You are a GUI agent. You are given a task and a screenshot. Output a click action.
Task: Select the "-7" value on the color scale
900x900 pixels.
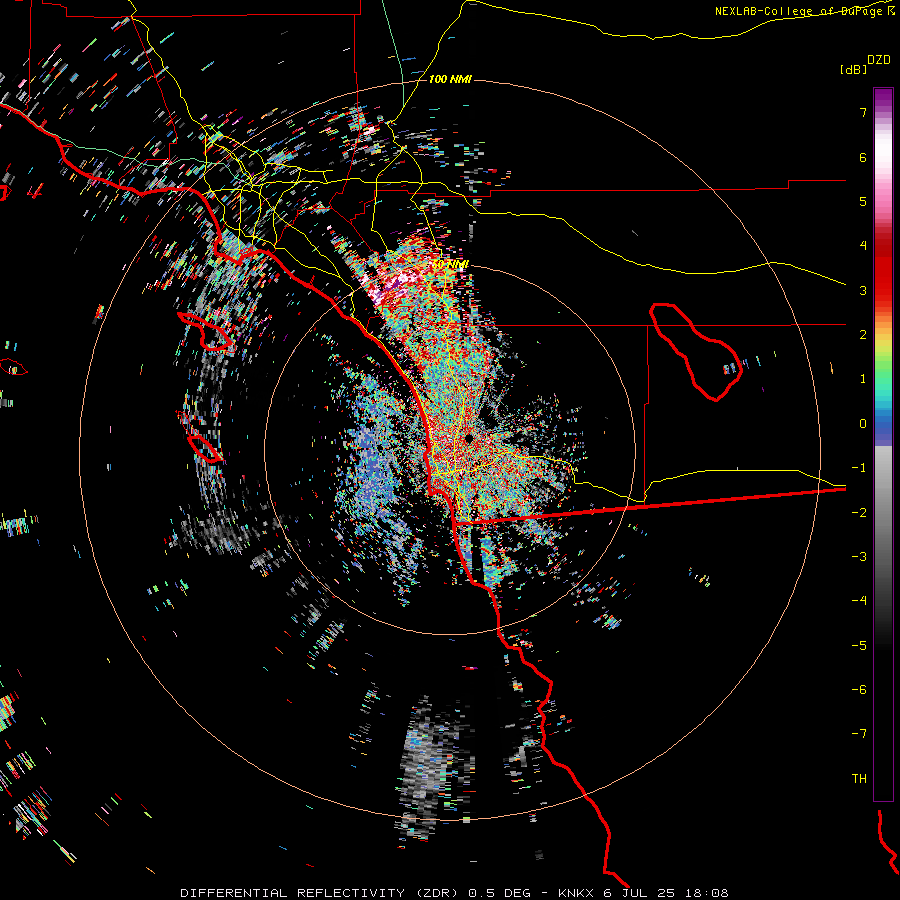coord(859,734)
